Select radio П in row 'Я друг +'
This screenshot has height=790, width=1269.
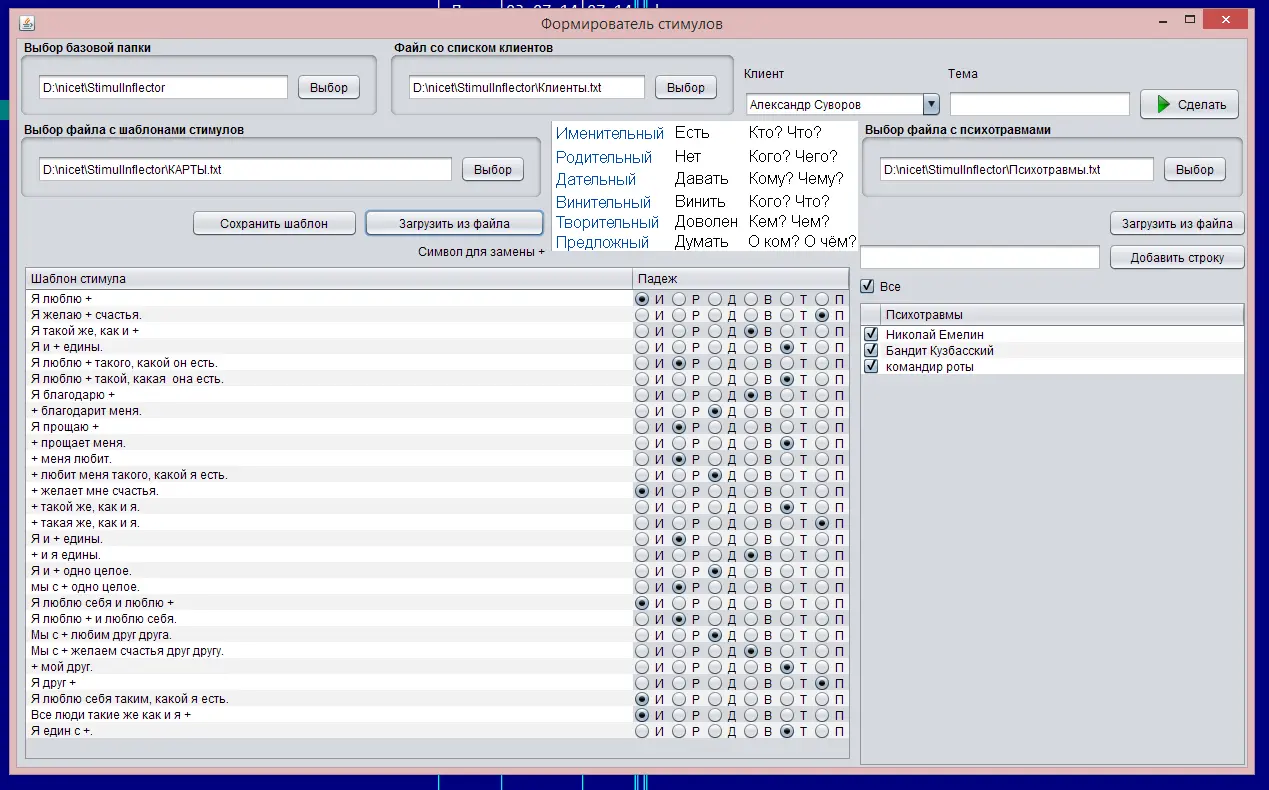pos(822,682)
